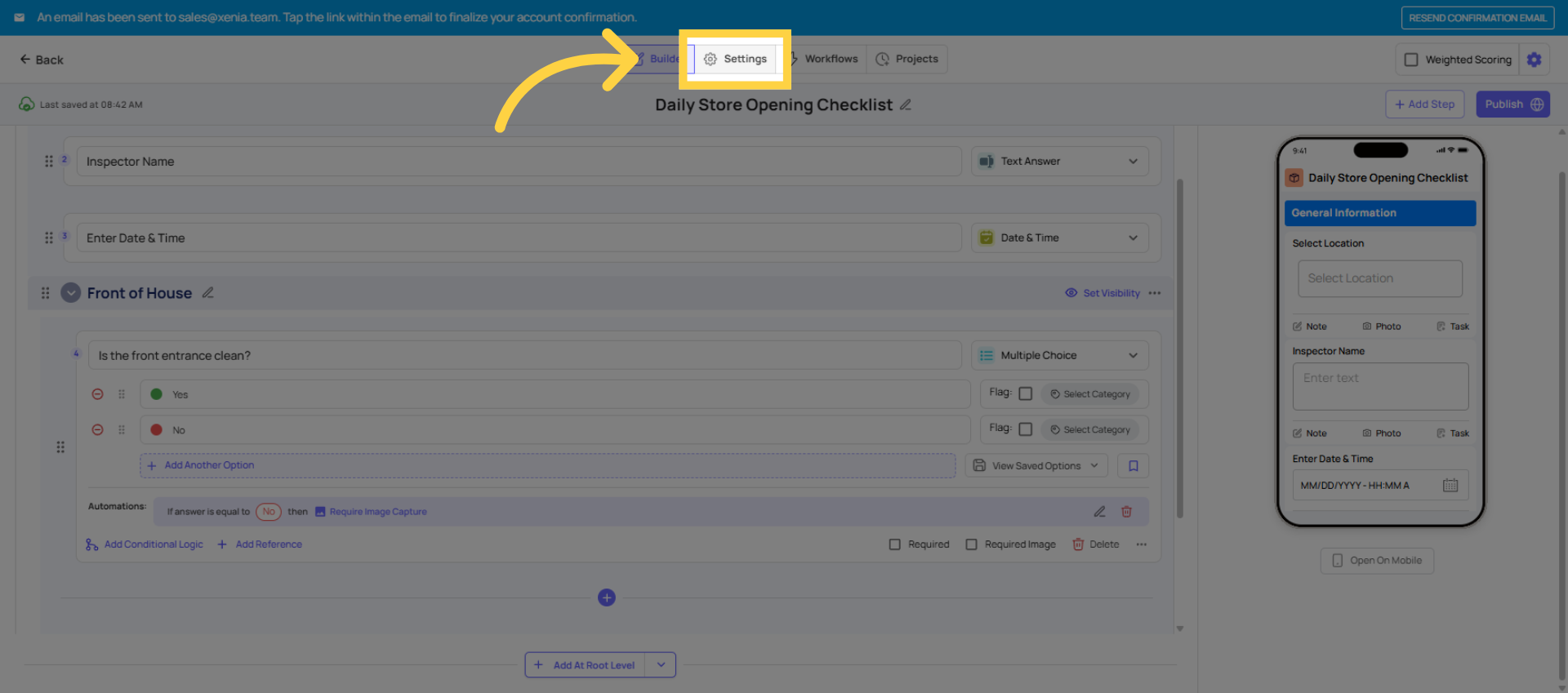This screenshot has width=1568, height=693.
Task: Toggle the Required checkbox
Action: coord(895,544)
